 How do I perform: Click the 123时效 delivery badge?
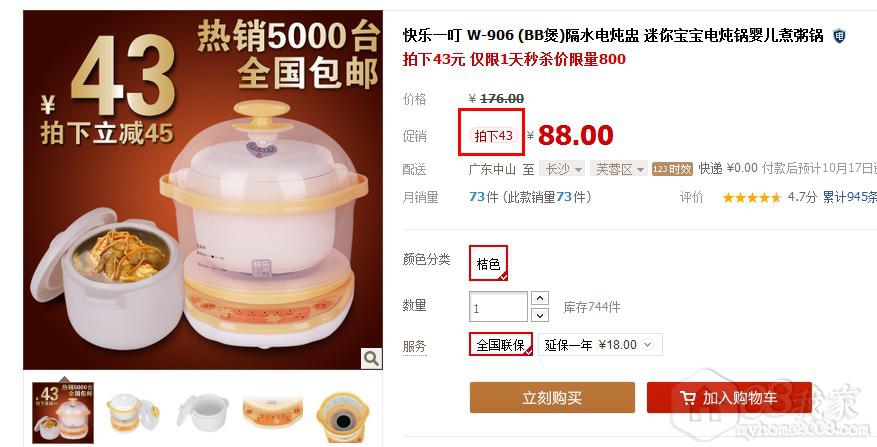click(x=672, y=168)
